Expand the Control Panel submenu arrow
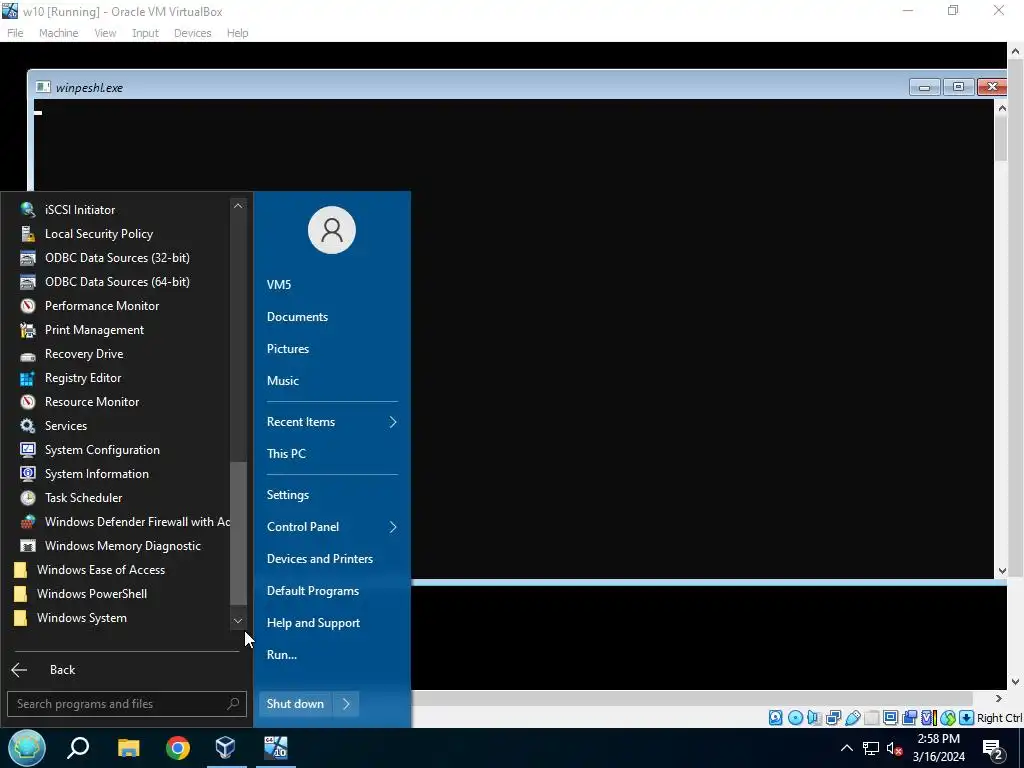1024x768 pixels. 393,527
